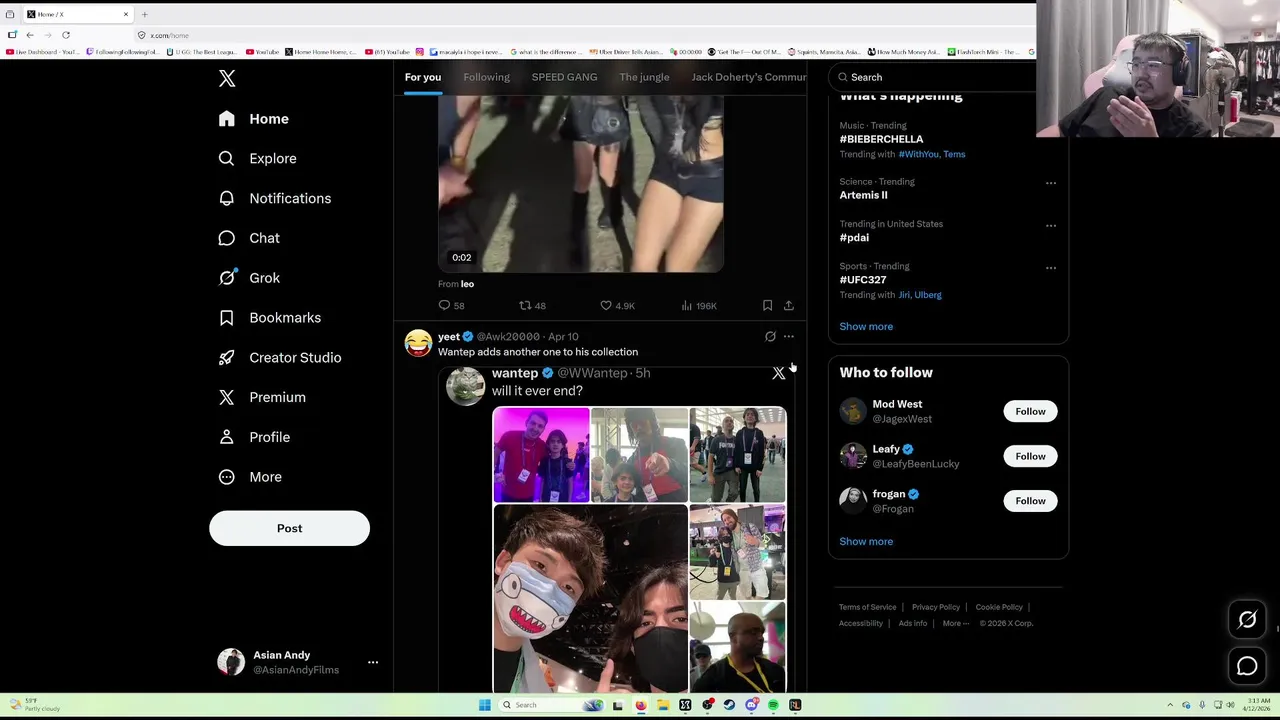This screenshot has height=720, width=1280.
Task: Click the Asian Andy profile avatar
Action: 231,662
